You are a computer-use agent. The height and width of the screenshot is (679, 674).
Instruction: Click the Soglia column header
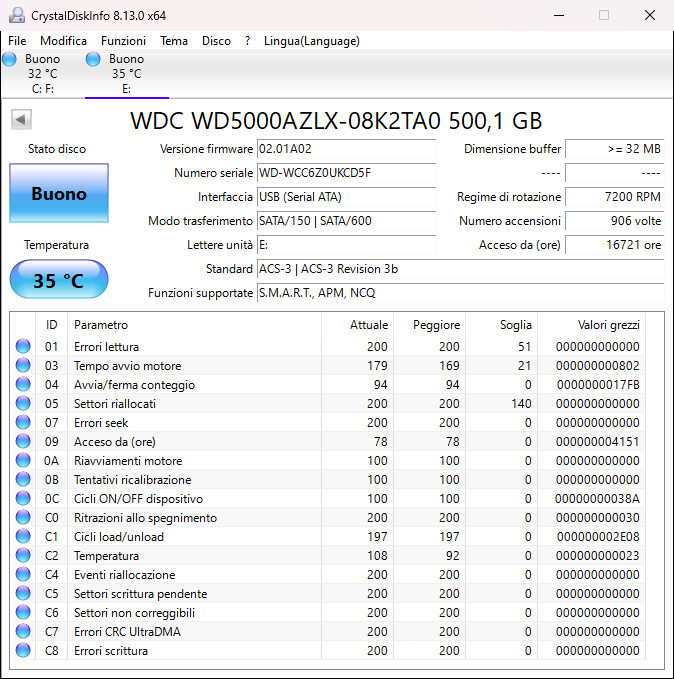coord(502,325)
